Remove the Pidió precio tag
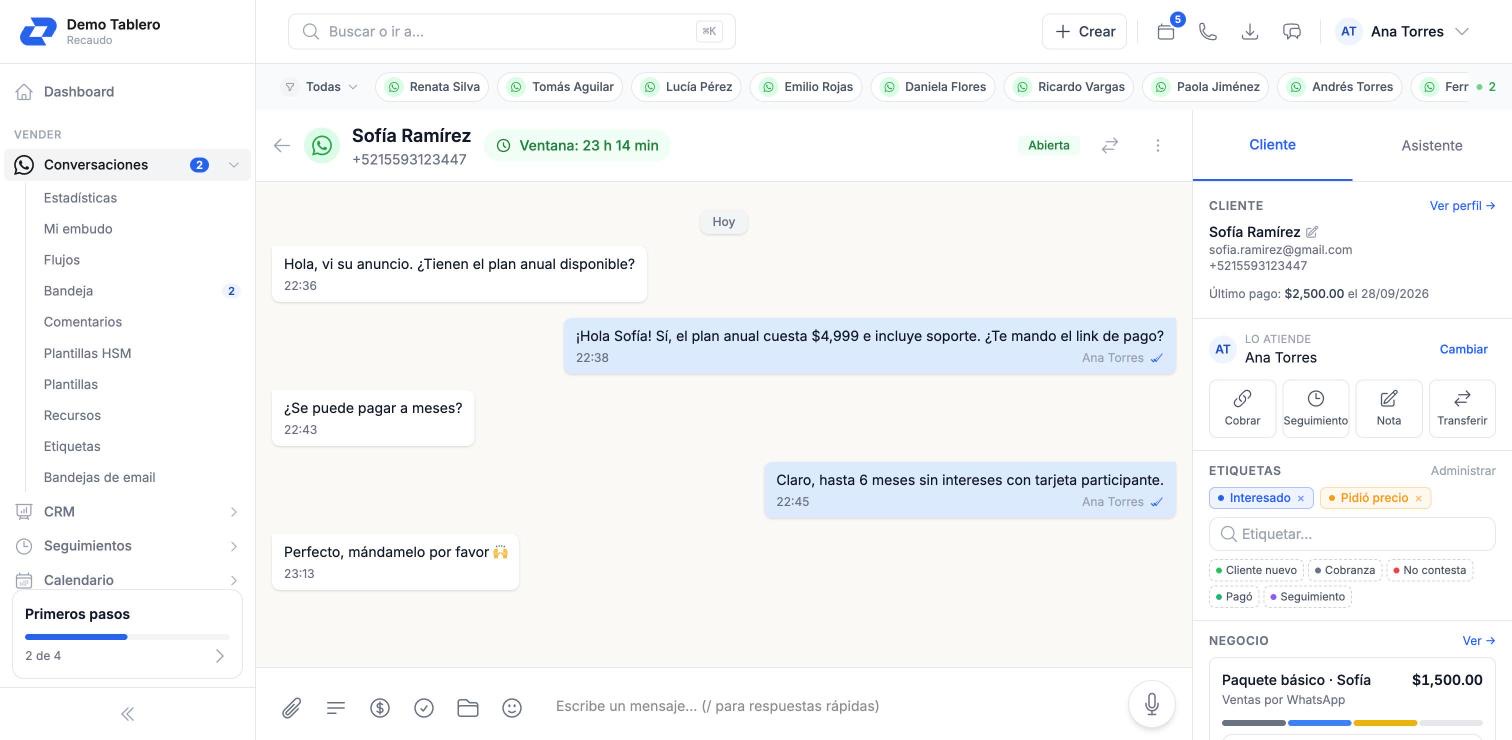The height and width of the screenshot is (740, 1512). [x=1418, y=498]
